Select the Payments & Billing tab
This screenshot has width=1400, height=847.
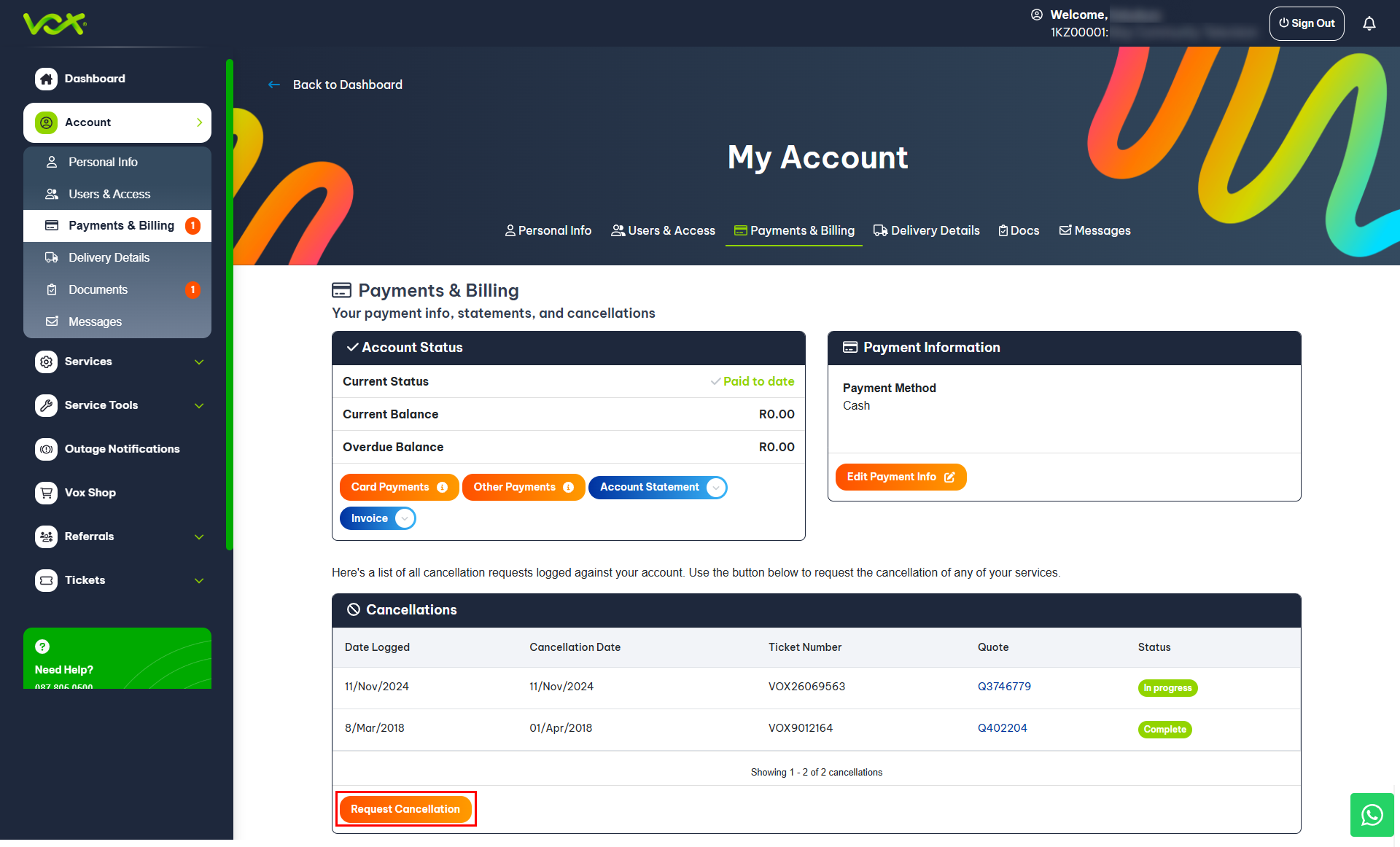click(794, 231)
